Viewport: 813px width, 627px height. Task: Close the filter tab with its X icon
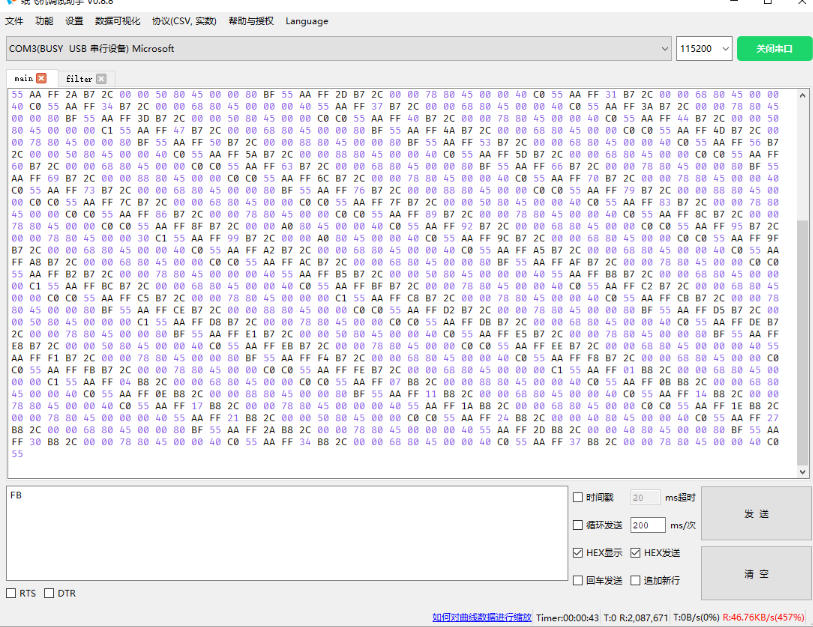(x=101, y=78)
